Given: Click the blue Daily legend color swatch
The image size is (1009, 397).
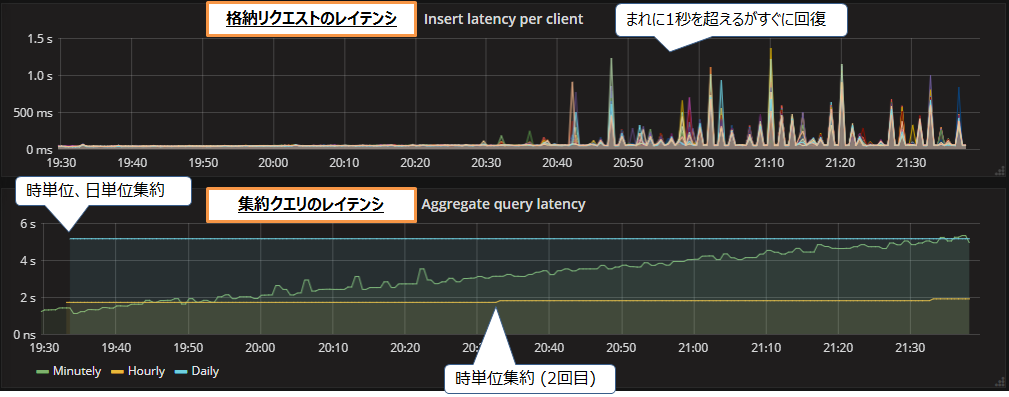Looking at the screenshot, I should [x=181, y=372].
